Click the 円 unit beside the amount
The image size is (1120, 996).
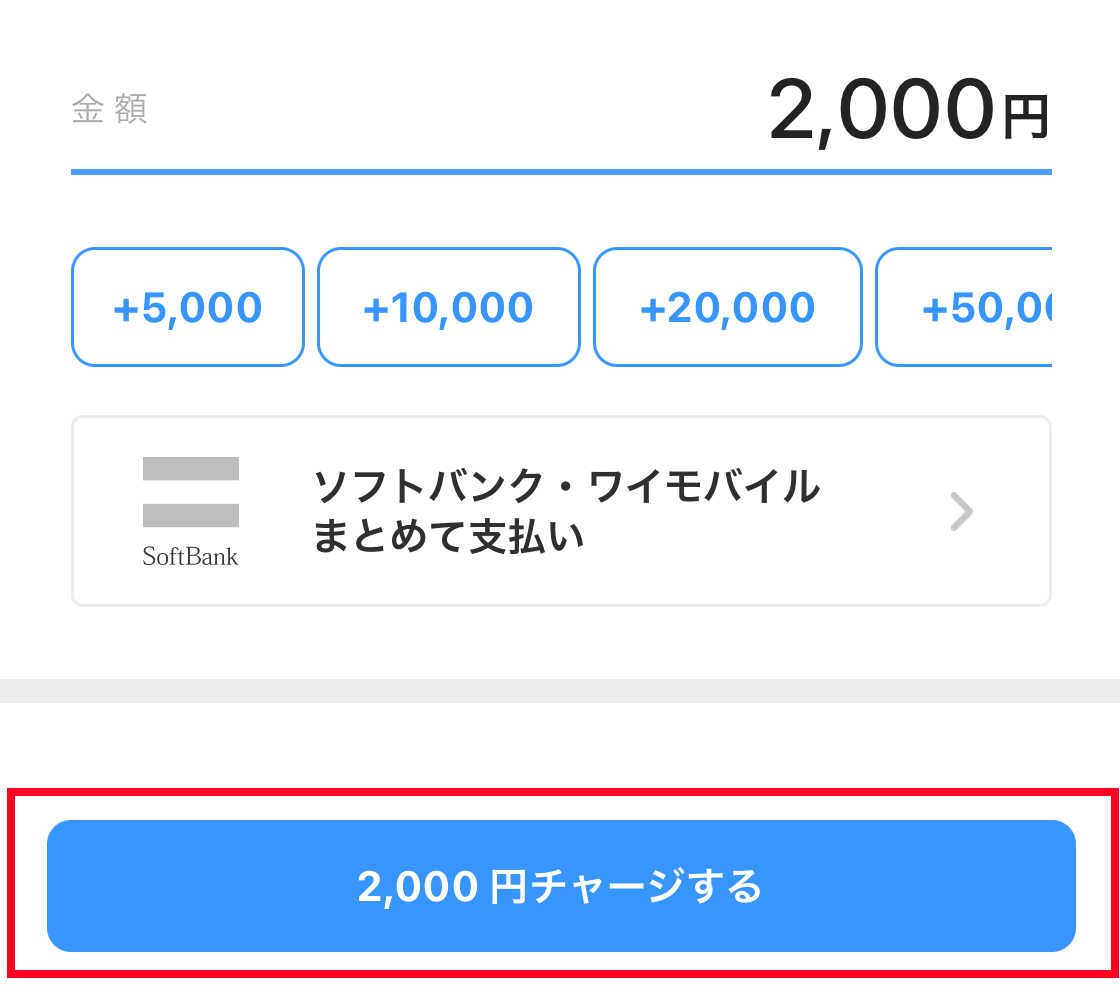tap(1026, 117)
